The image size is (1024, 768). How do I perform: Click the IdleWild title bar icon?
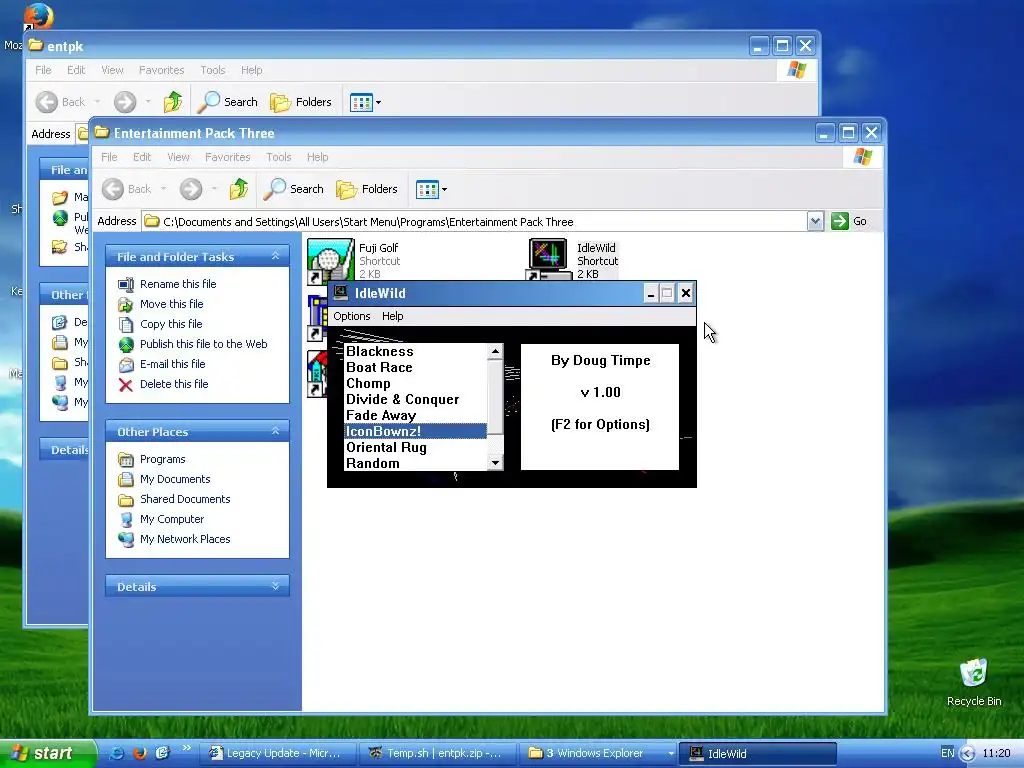[340, 293]
